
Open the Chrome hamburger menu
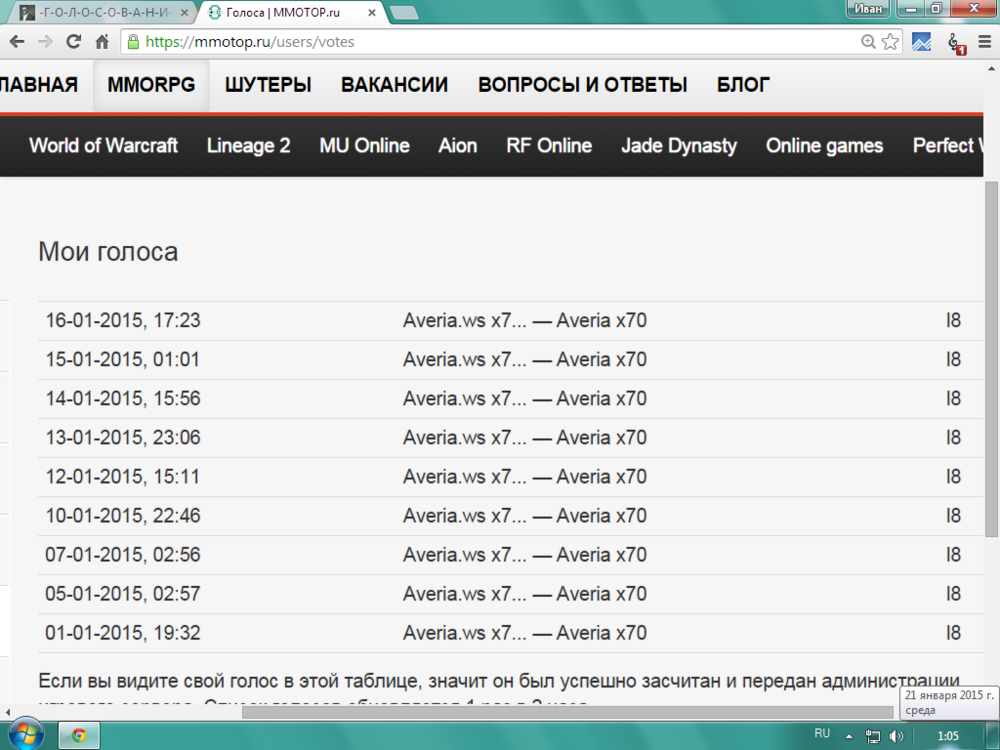click(x=984, y=42)
